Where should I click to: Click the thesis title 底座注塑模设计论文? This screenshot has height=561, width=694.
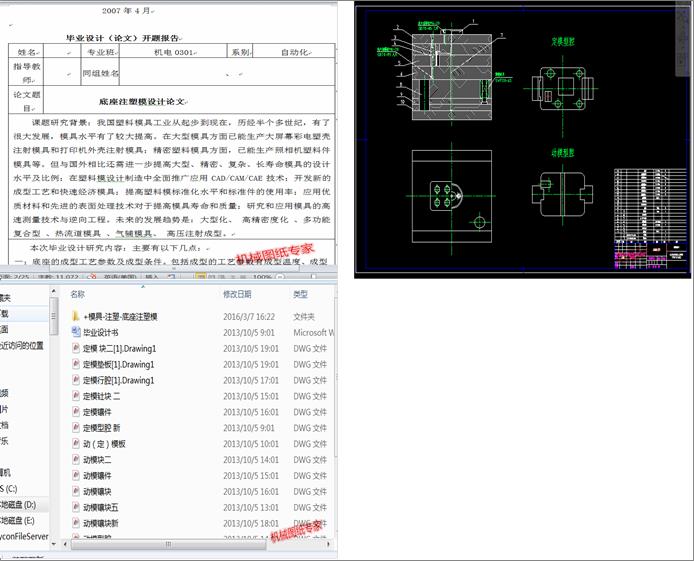(143, 101)
